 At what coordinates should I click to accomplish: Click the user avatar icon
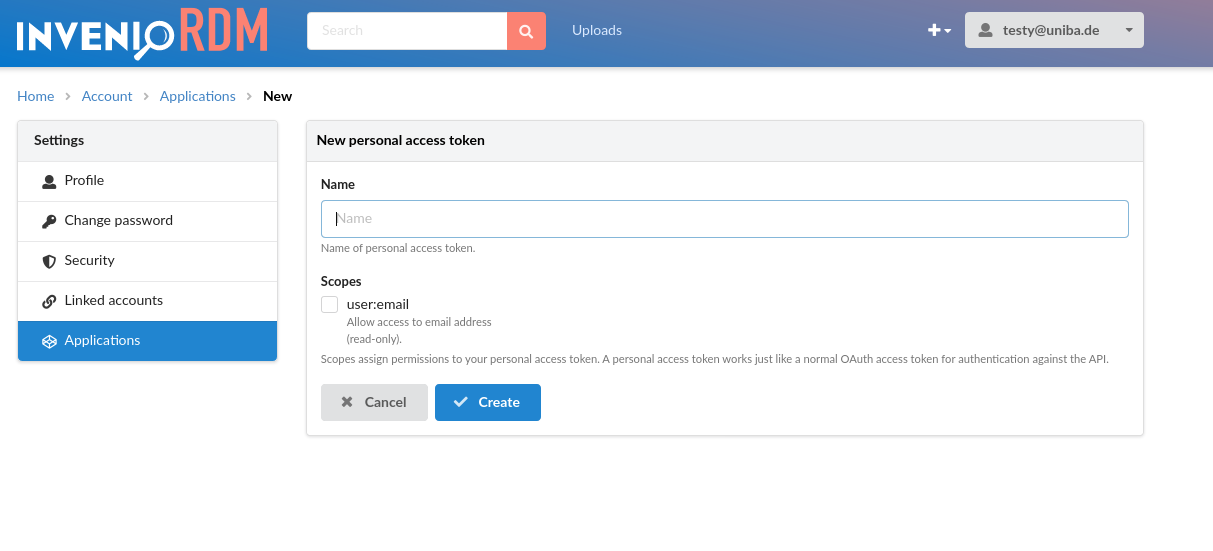(x=986, y=31)
